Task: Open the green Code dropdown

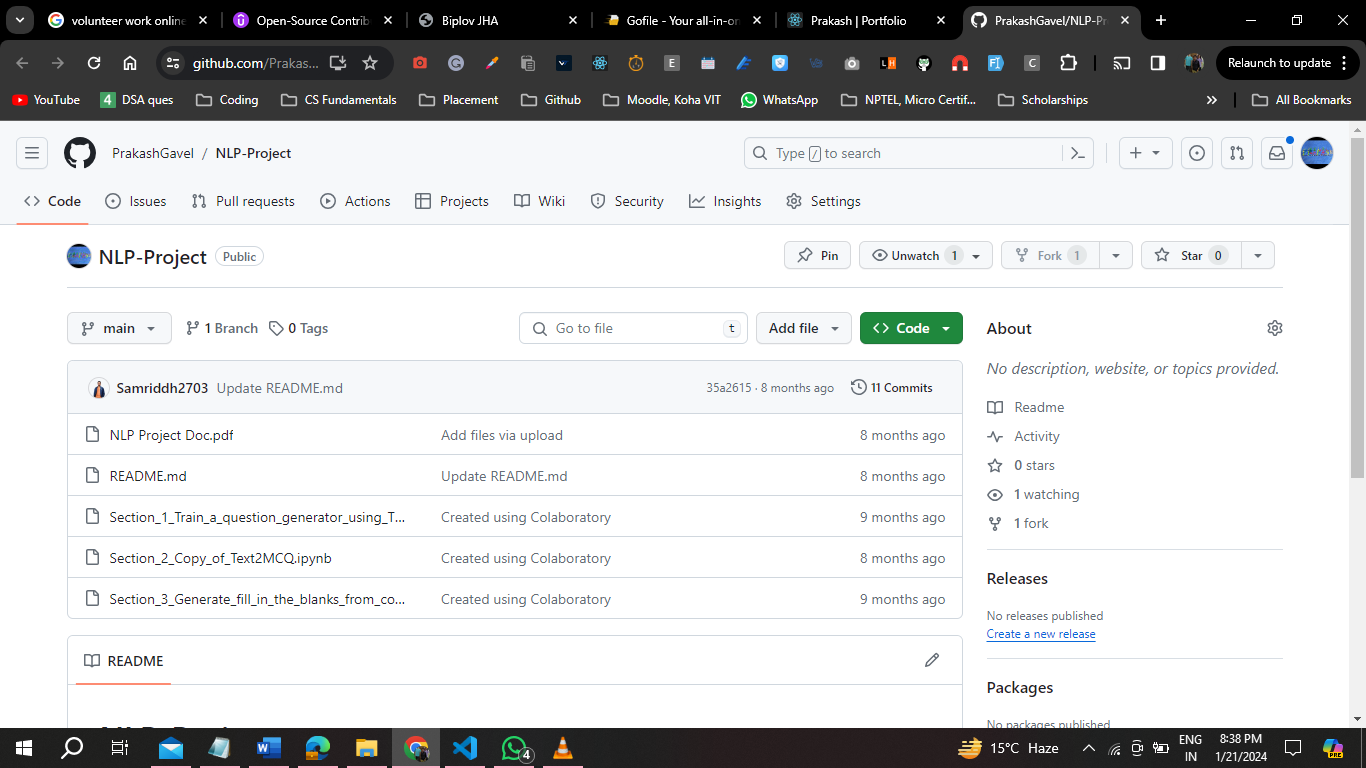Action: [x=911, y=328]
